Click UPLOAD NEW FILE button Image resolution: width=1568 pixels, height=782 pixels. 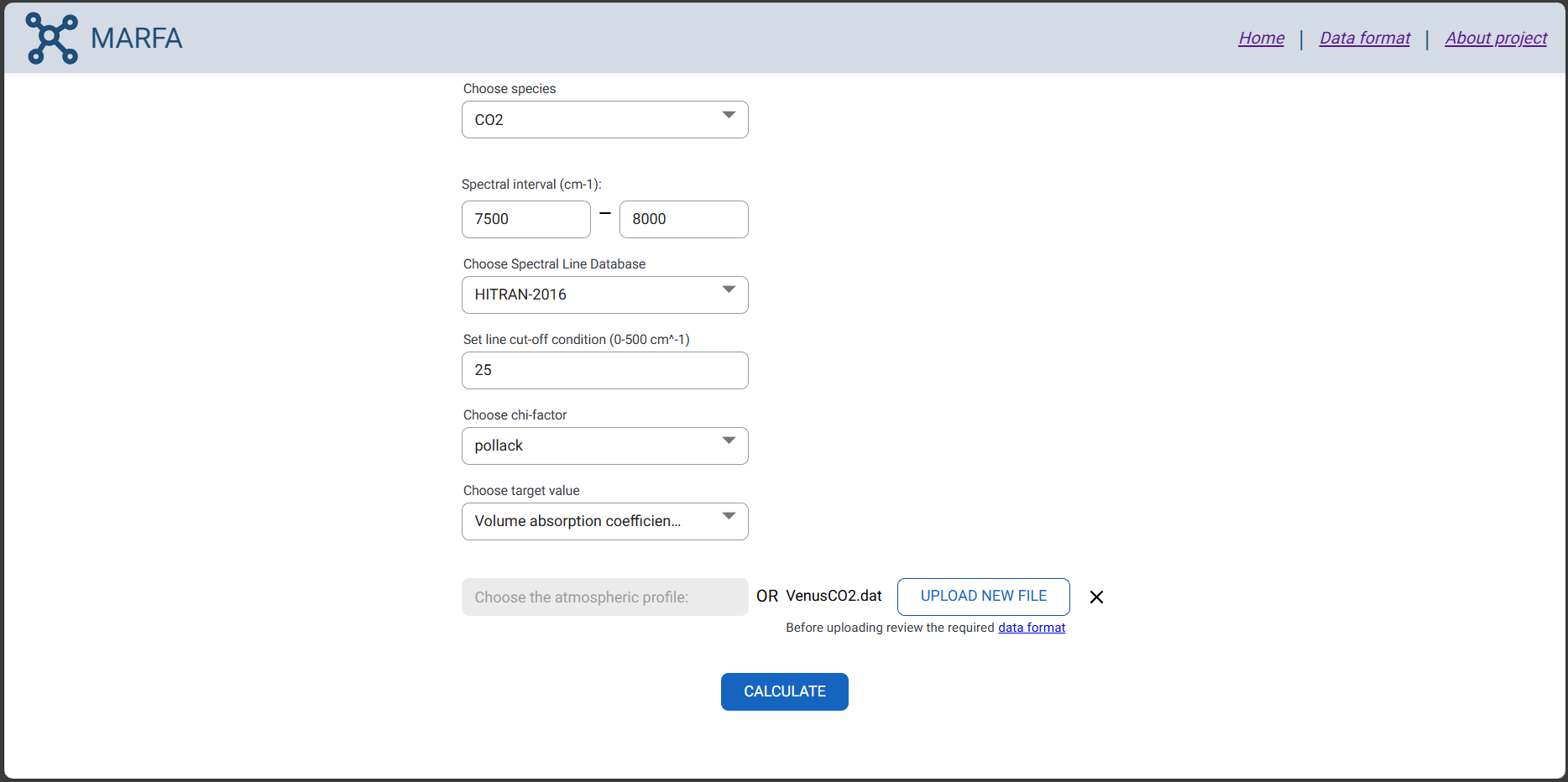[x=983, y=597]
